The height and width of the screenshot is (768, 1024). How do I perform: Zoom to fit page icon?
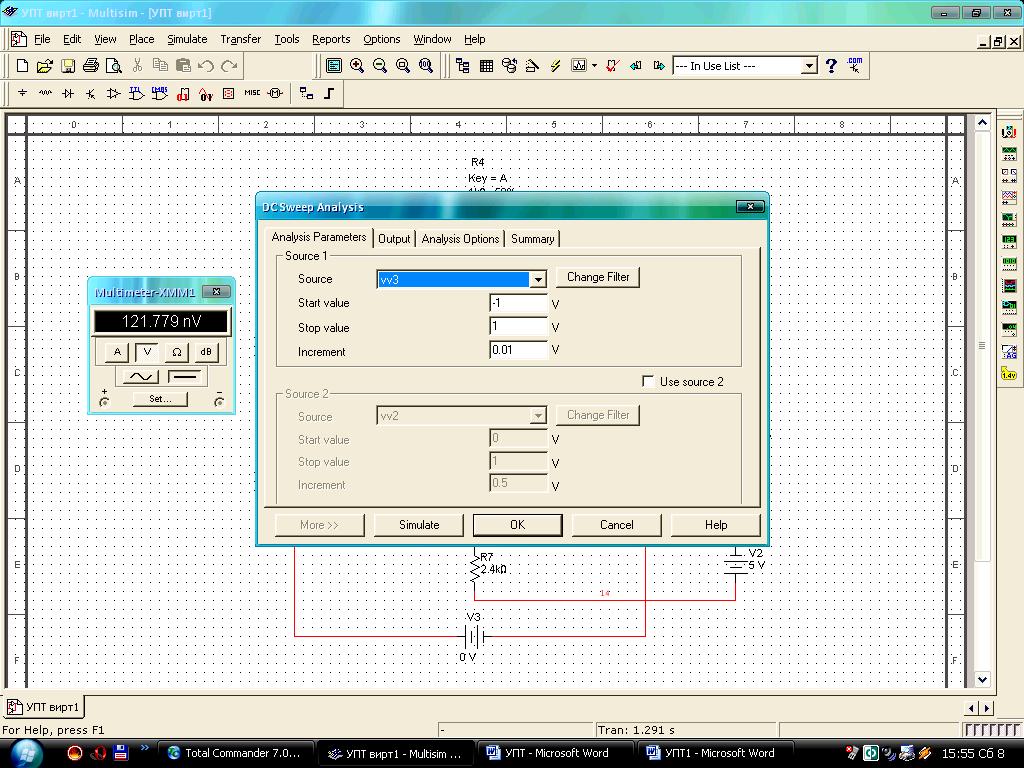[x=426, y=66]
